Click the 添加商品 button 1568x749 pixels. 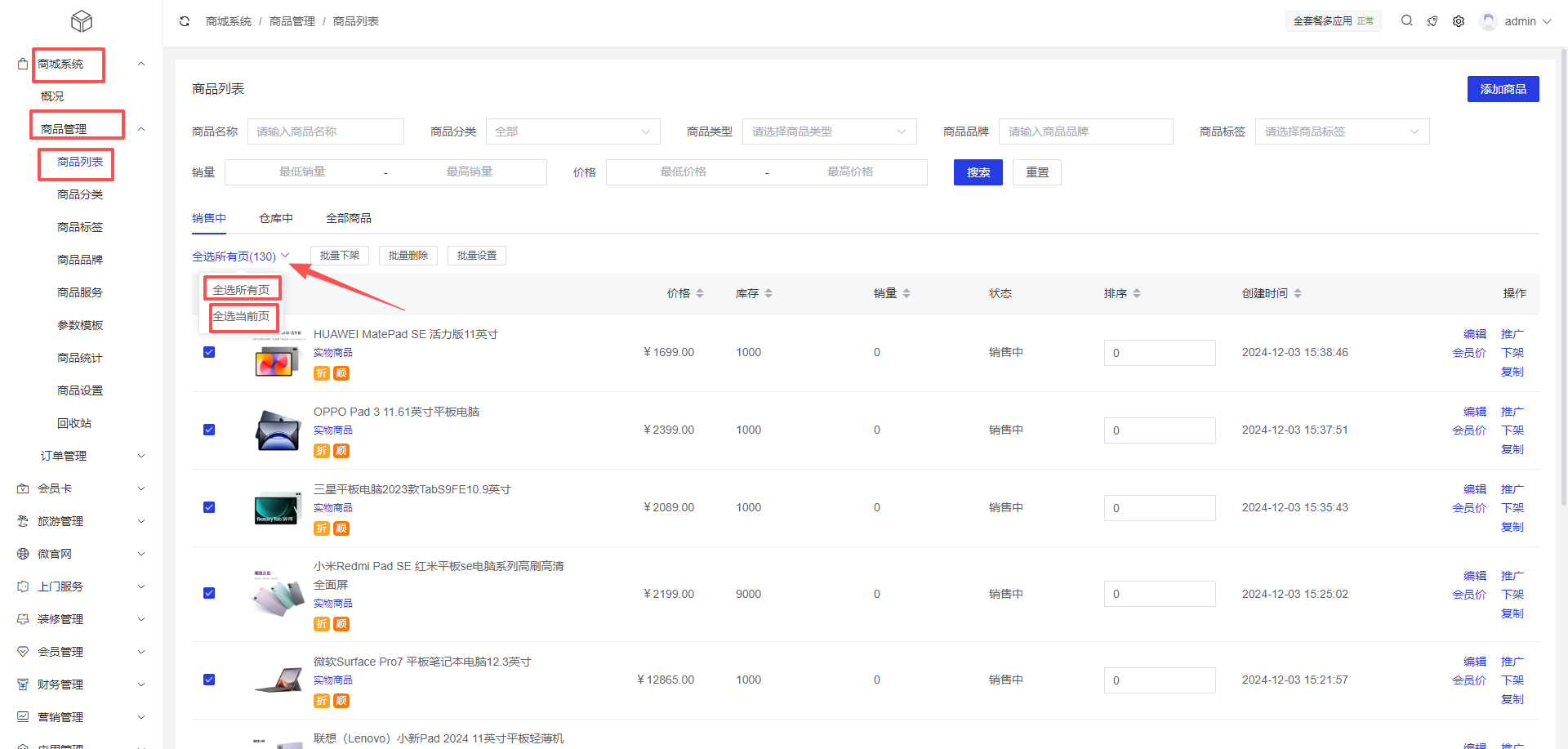click(1503, 89)
